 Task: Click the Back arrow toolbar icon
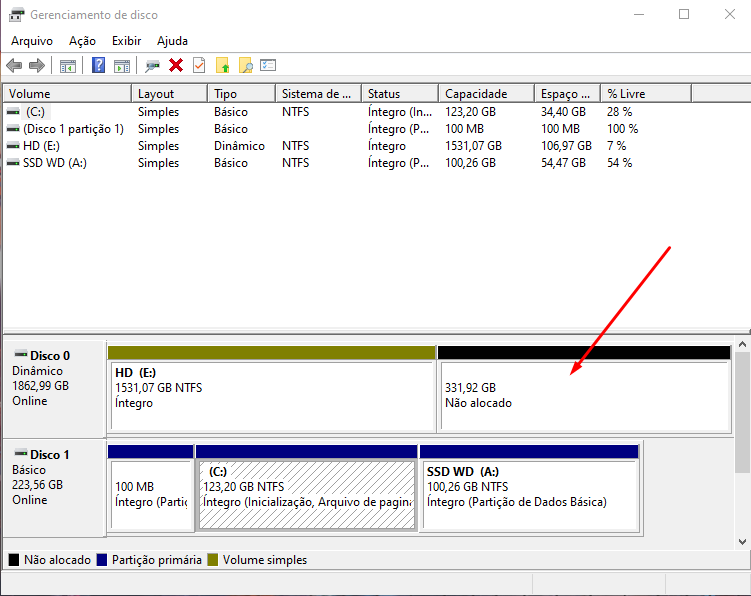[x=14, y=65]
